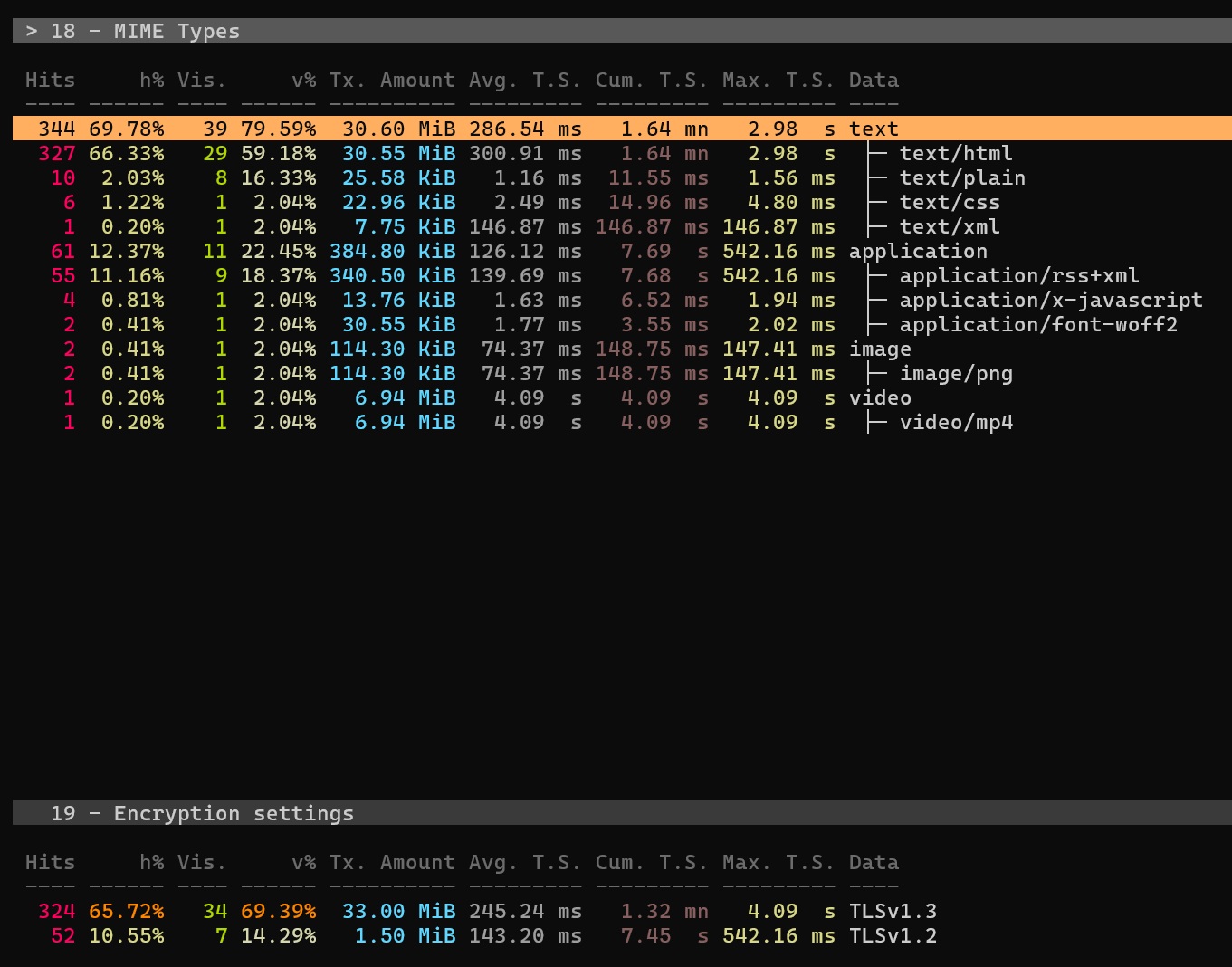Select the text/html row
This screenshot has height=967, width=1232.
tap(955, 153)
